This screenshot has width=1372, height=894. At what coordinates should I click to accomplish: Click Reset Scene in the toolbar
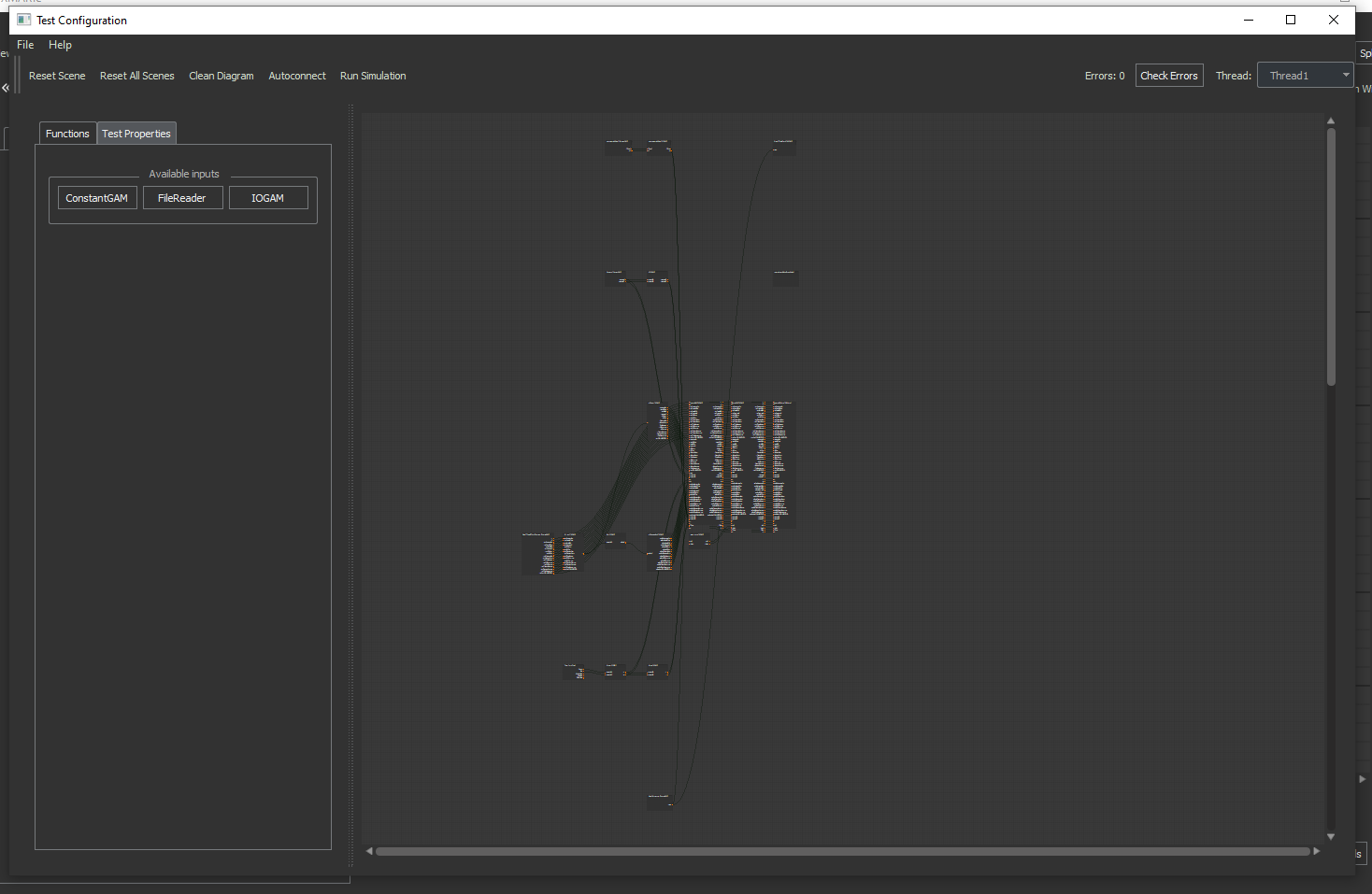point(56,76)
